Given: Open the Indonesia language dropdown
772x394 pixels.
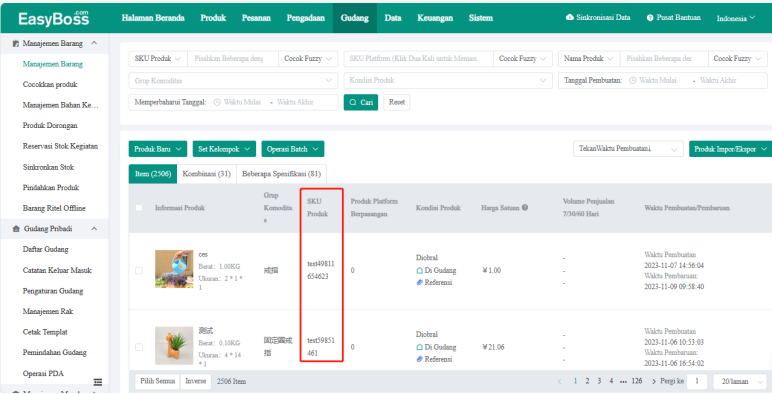Looking at the screenshot, I should pyautogui.click(x=736, y=18).
